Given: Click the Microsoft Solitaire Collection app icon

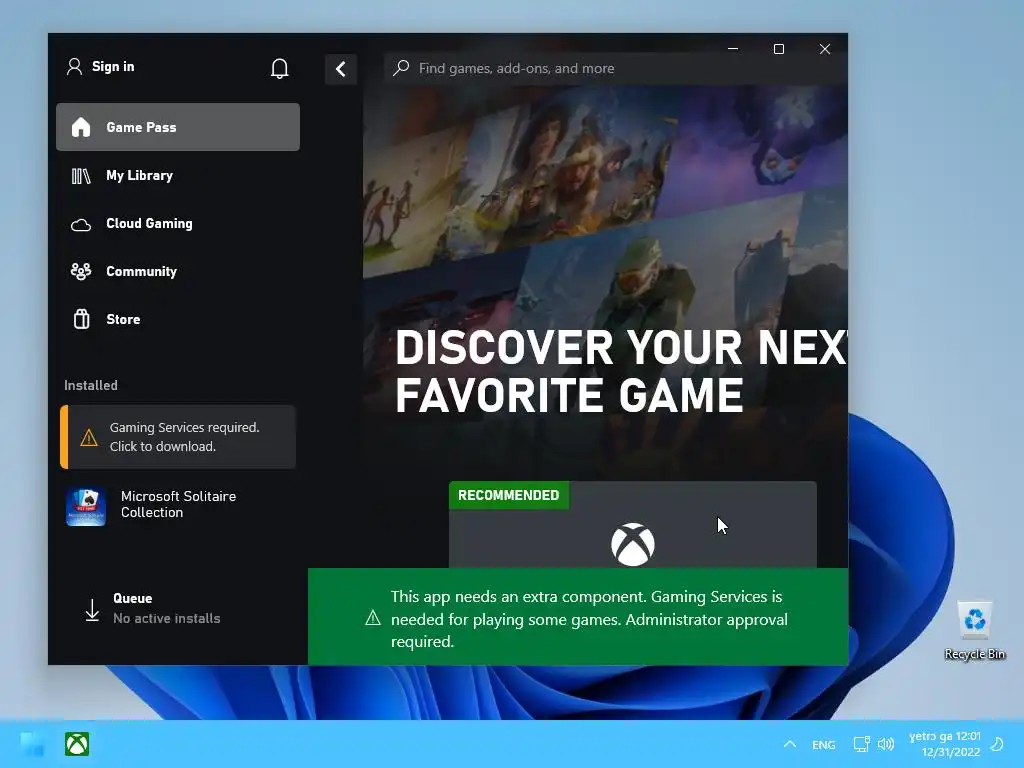Looking at the screenshot, I should [x=86, y=505].
